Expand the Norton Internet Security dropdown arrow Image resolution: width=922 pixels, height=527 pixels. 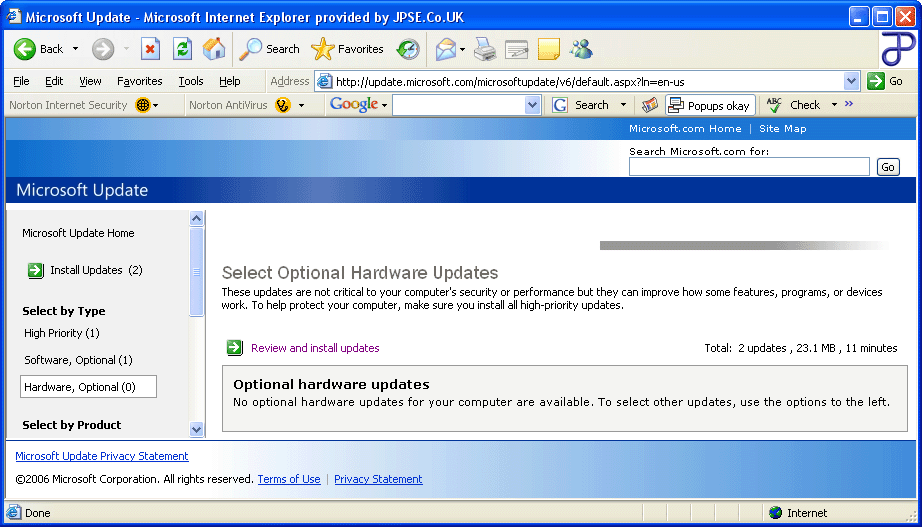(x=156, y=106)
